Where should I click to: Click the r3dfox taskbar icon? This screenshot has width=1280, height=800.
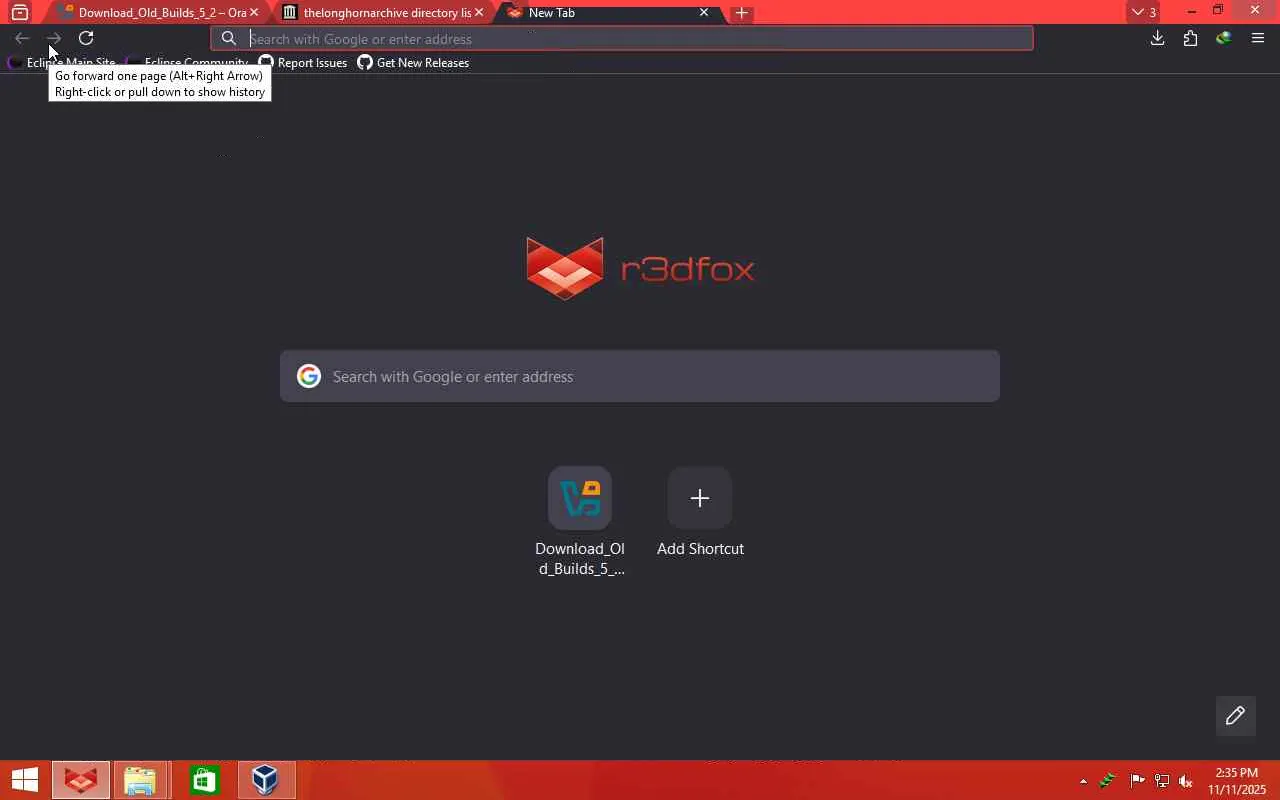(x=81, y=780)
